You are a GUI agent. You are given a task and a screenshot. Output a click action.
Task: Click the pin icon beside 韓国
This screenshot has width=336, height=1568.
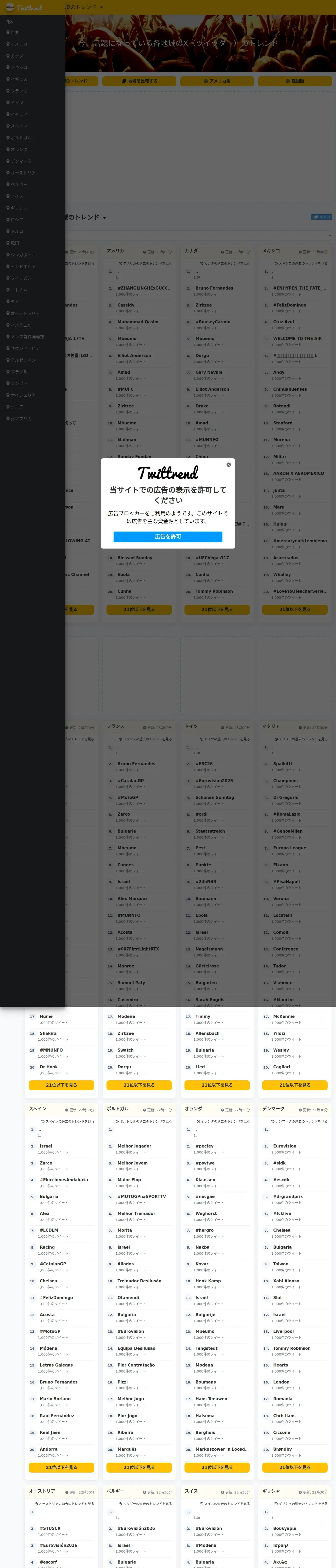click(x=8, y=243)
